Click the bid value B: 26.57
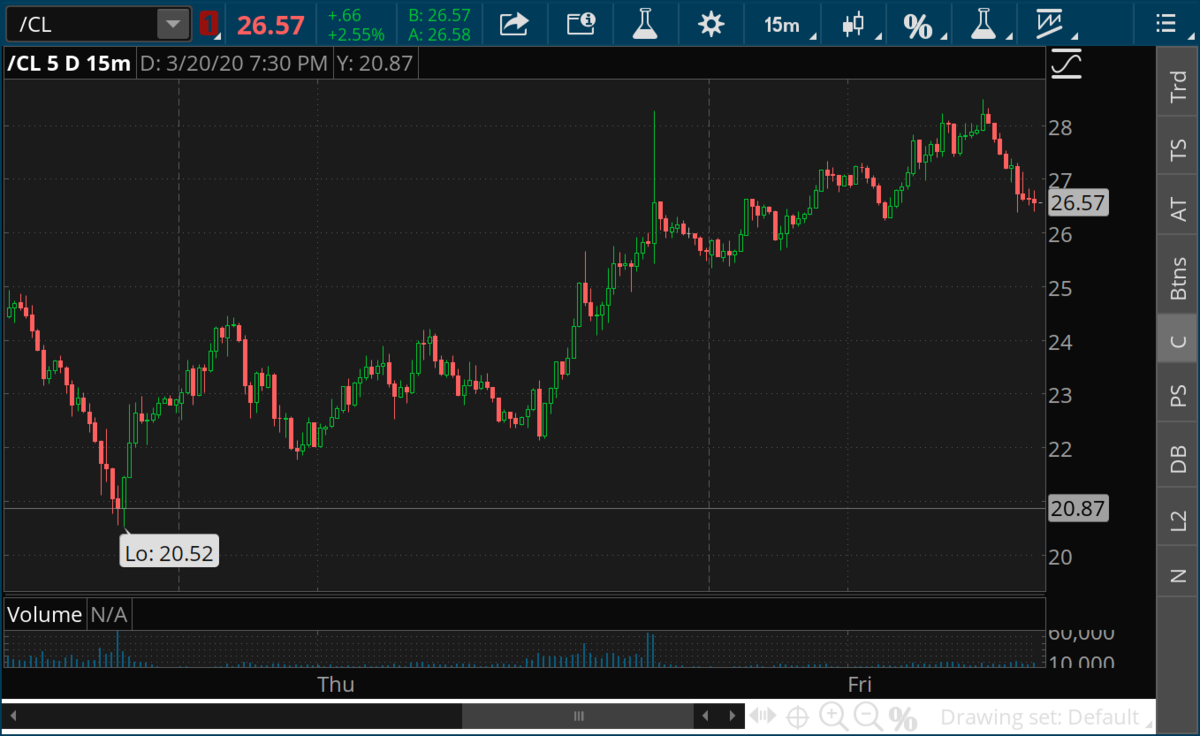This screenshot has width=1200, height=736. [x=440, y=16]
